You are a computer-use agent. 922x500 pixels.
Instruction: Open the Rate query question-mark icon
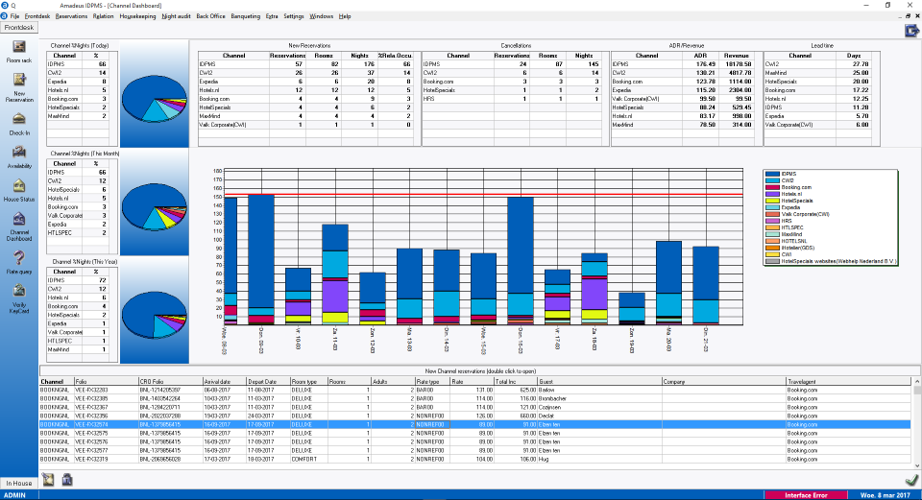[x=19, y=258]
